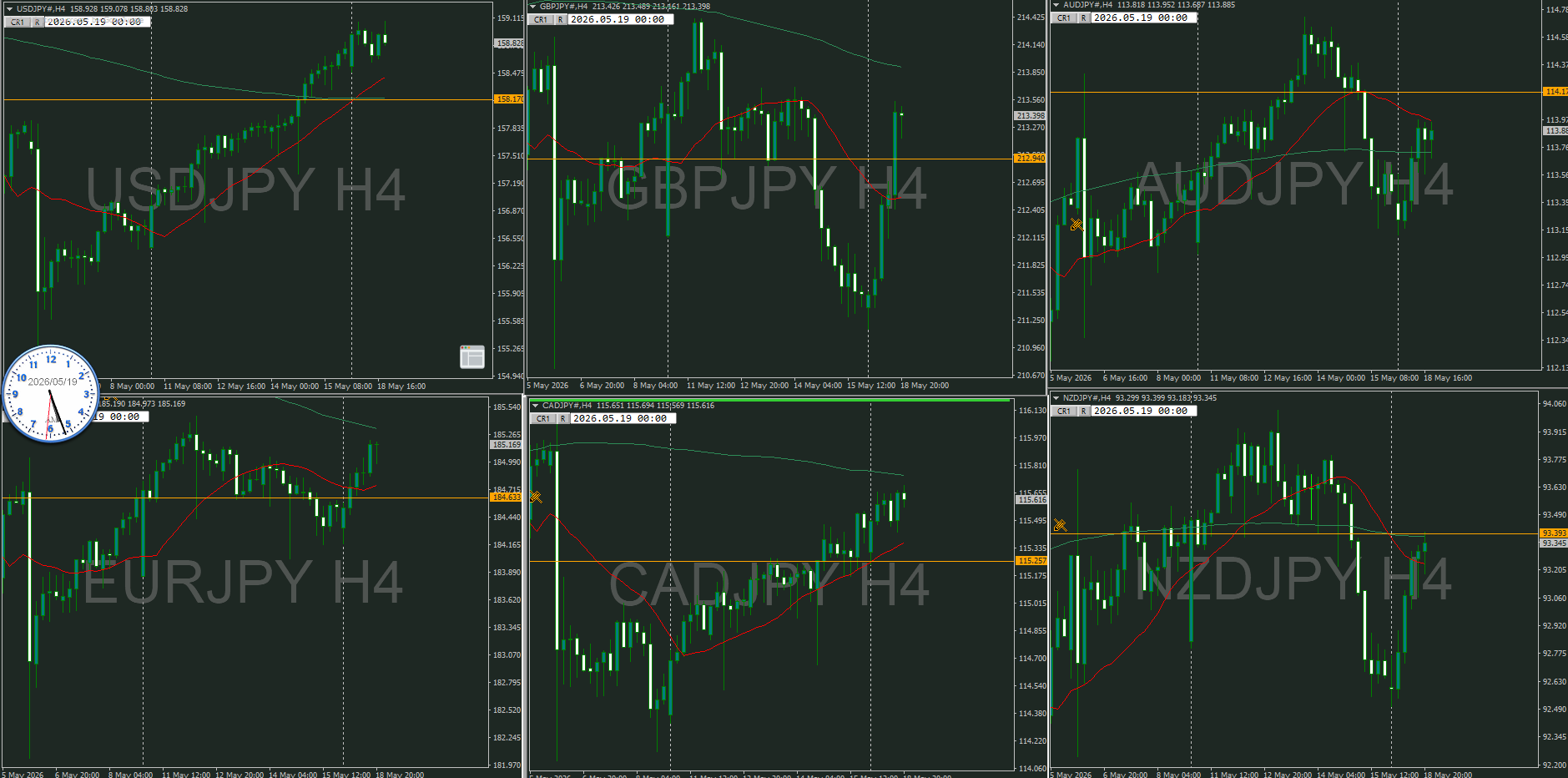Select the NZDJPY#,H4 chart title text
The height and width of the screenshot is (778, 1568).
[x=1087, y=398]
